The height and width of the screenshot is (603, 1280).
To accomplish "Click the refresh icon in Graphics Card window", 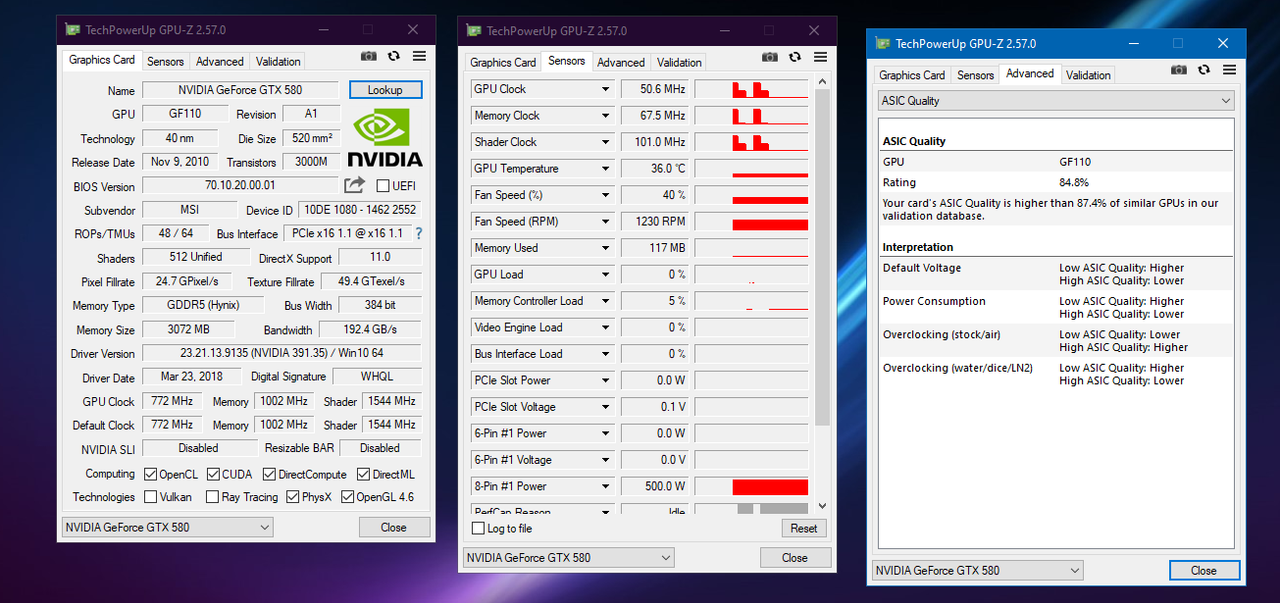I will (394, 57).
